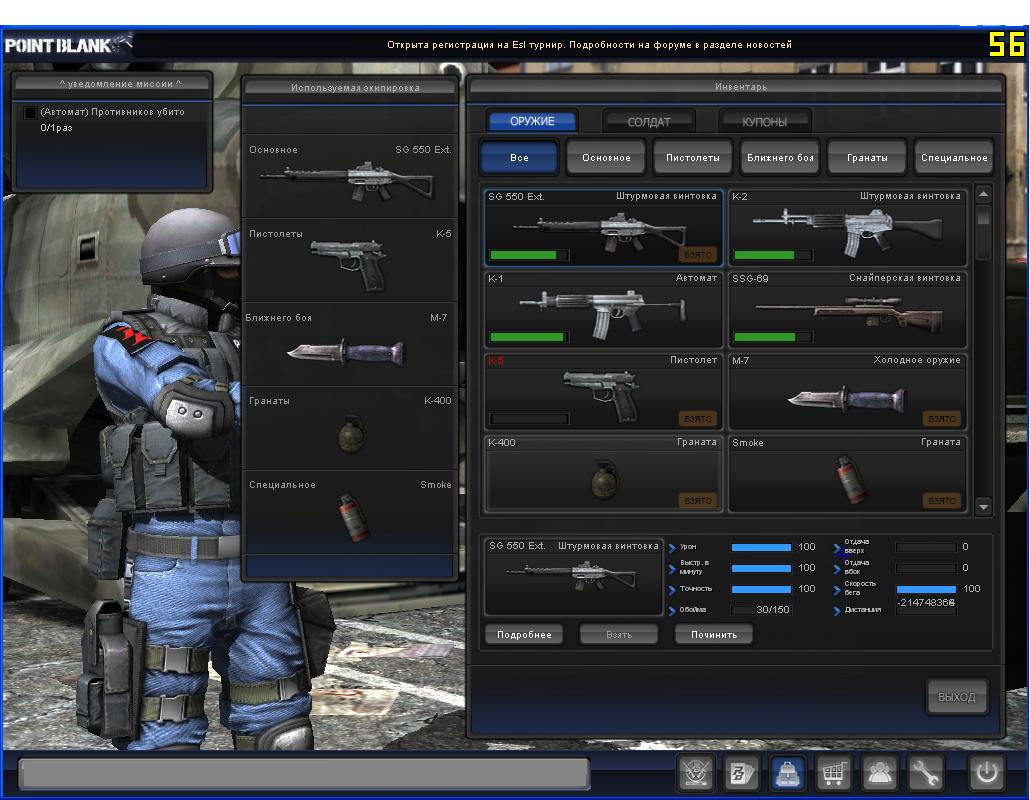Switch to the КУПОНЫ tab
Screen dimensions: 1030x800
764,122
